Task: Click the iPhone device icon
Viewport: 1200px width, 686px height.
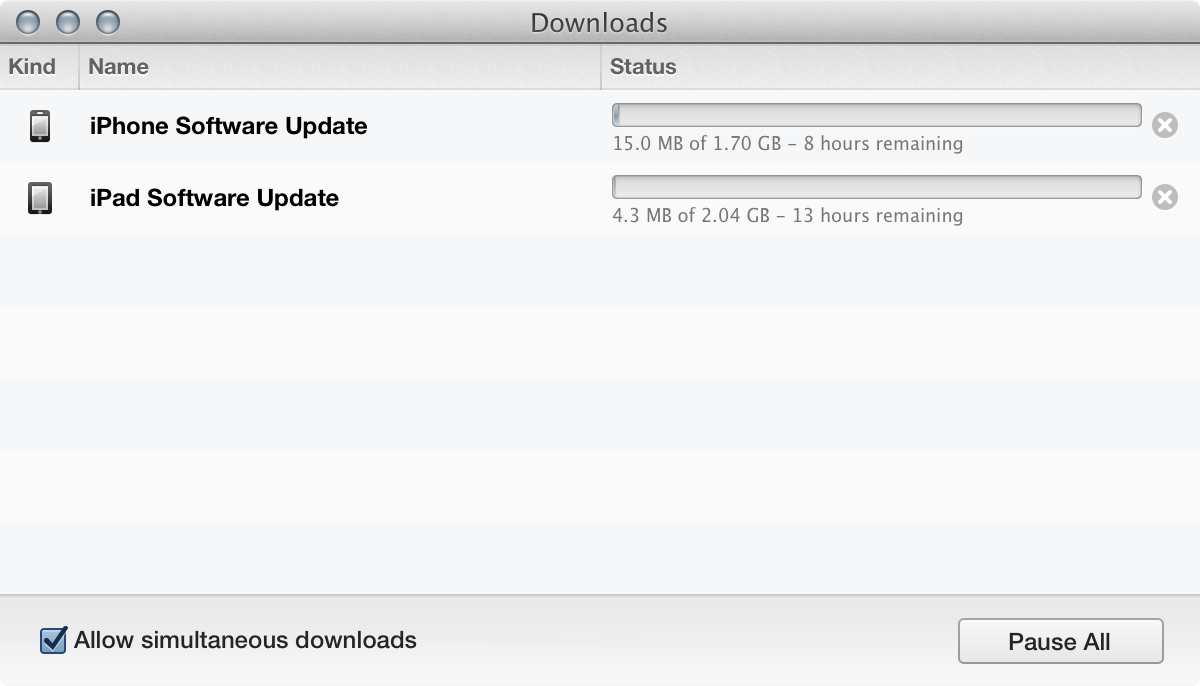Action: [x=39, y=126]
